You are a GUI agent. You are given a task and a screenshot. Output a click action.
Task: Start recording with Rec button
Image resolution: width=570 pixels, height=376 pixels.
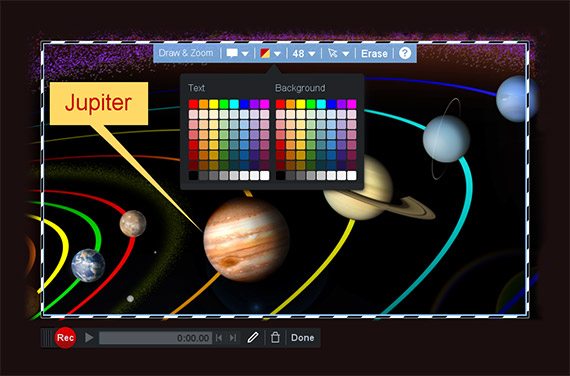pyautogui.click(x=65, y=338)
